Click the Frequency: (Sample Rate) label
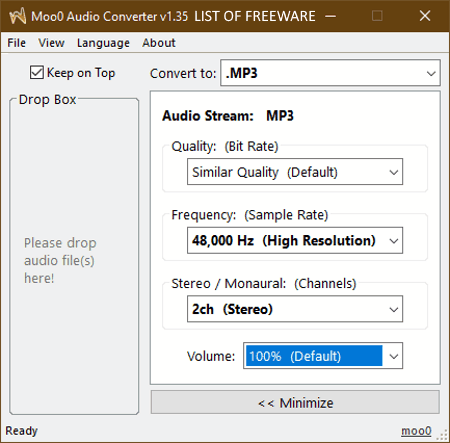The height and width of the screenshot is (443, 450). point(250,215)
